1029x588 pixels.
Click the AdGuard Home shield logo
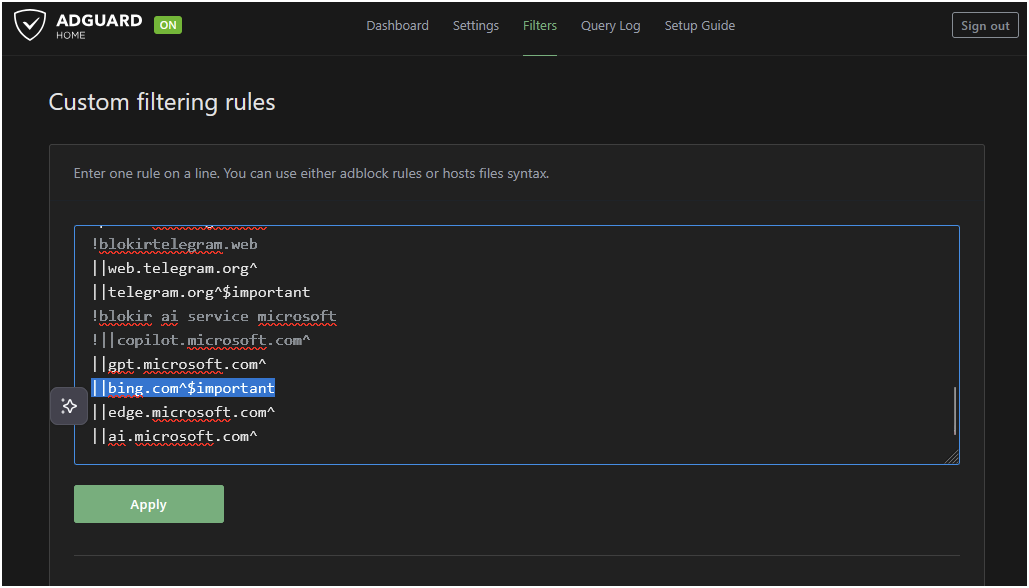[30, 26]
